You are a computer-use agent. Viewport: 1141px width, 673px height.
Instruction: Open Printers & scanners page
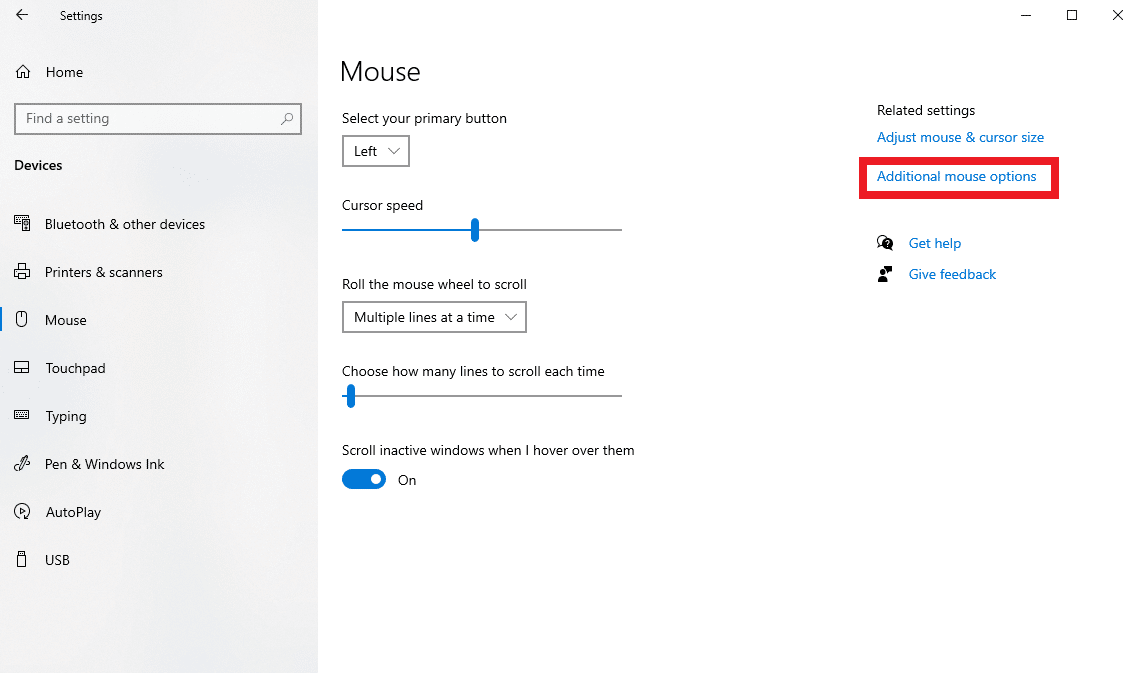(103, 272)
